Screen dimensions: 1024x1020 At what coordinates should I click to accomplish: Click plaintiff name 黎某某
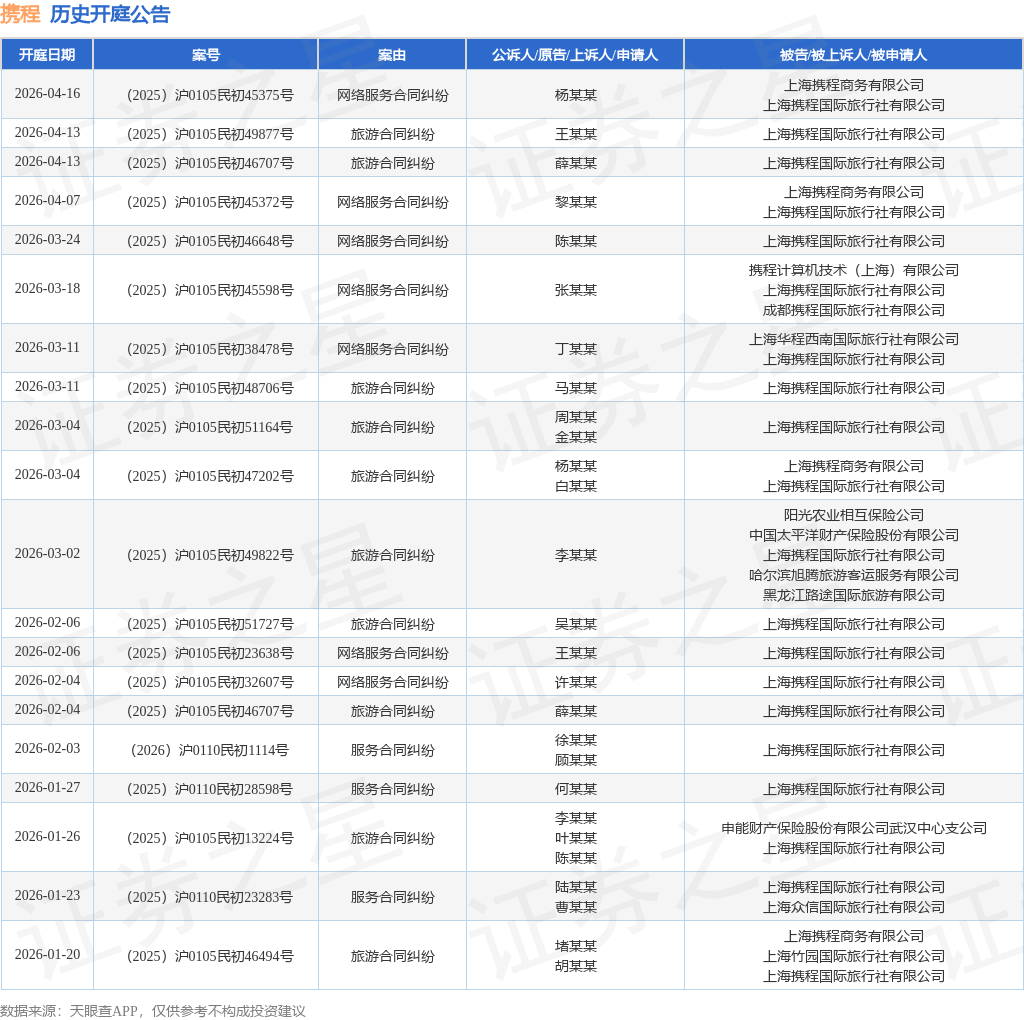pos(575,202)
